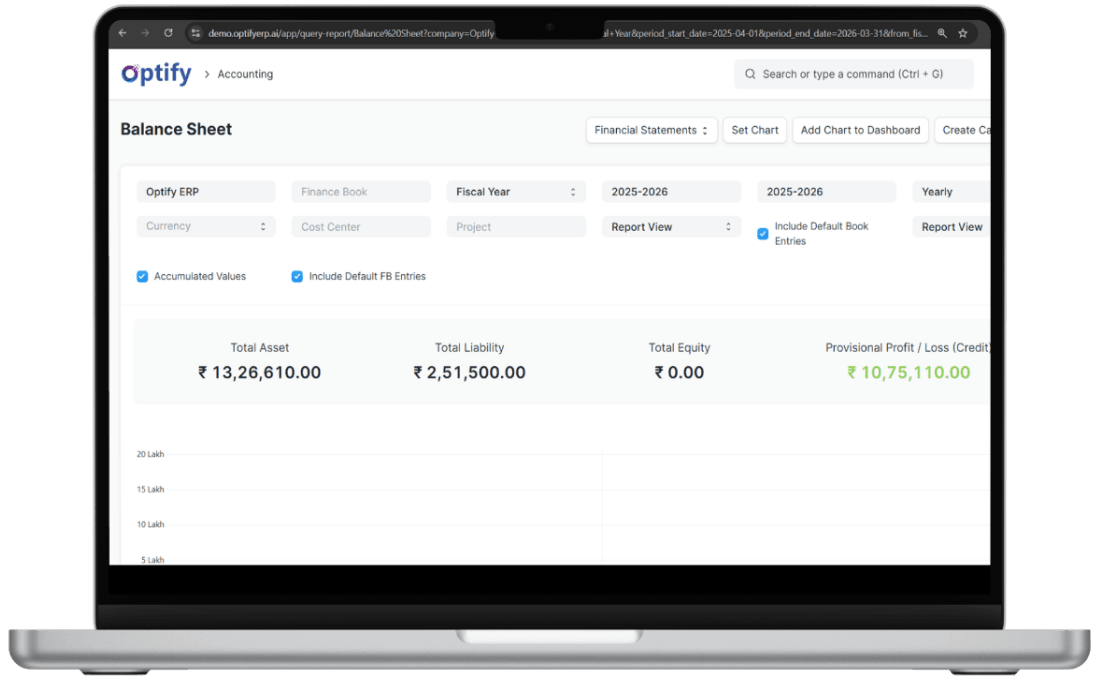Click the zoom magnifier icon in address bar
The height and width of the screenshot is (680, 1100).
941,33
